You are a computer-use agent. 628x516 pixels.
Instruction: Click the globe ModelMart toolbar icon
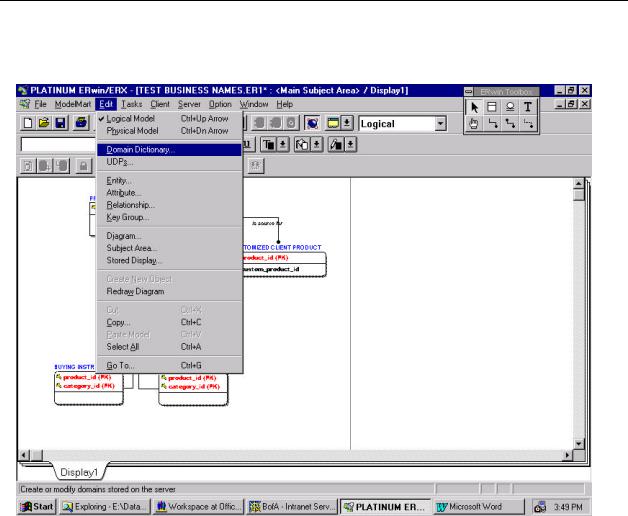312,123
